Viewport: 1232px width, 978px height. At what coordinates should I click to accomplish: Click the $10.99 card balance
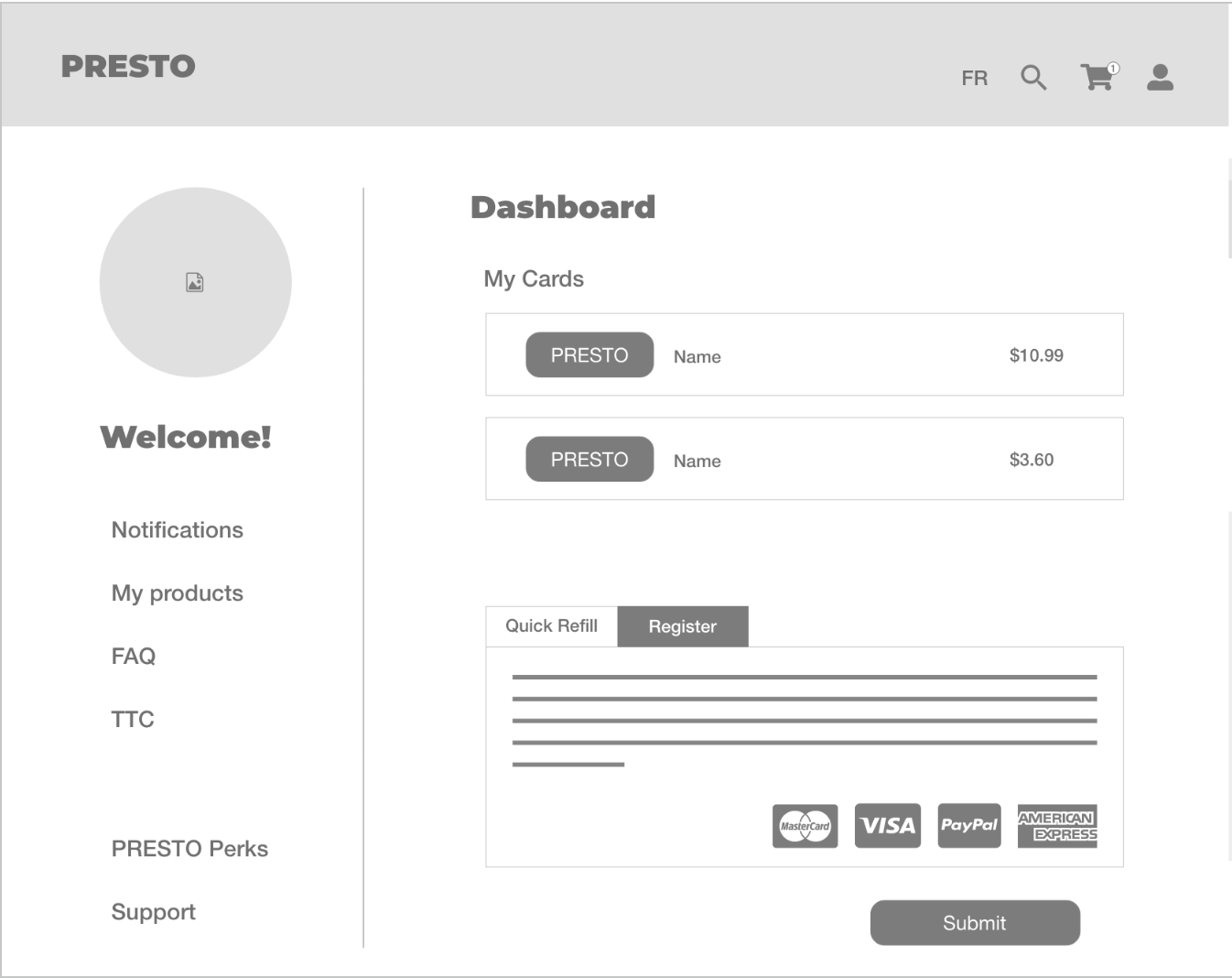1036,355
